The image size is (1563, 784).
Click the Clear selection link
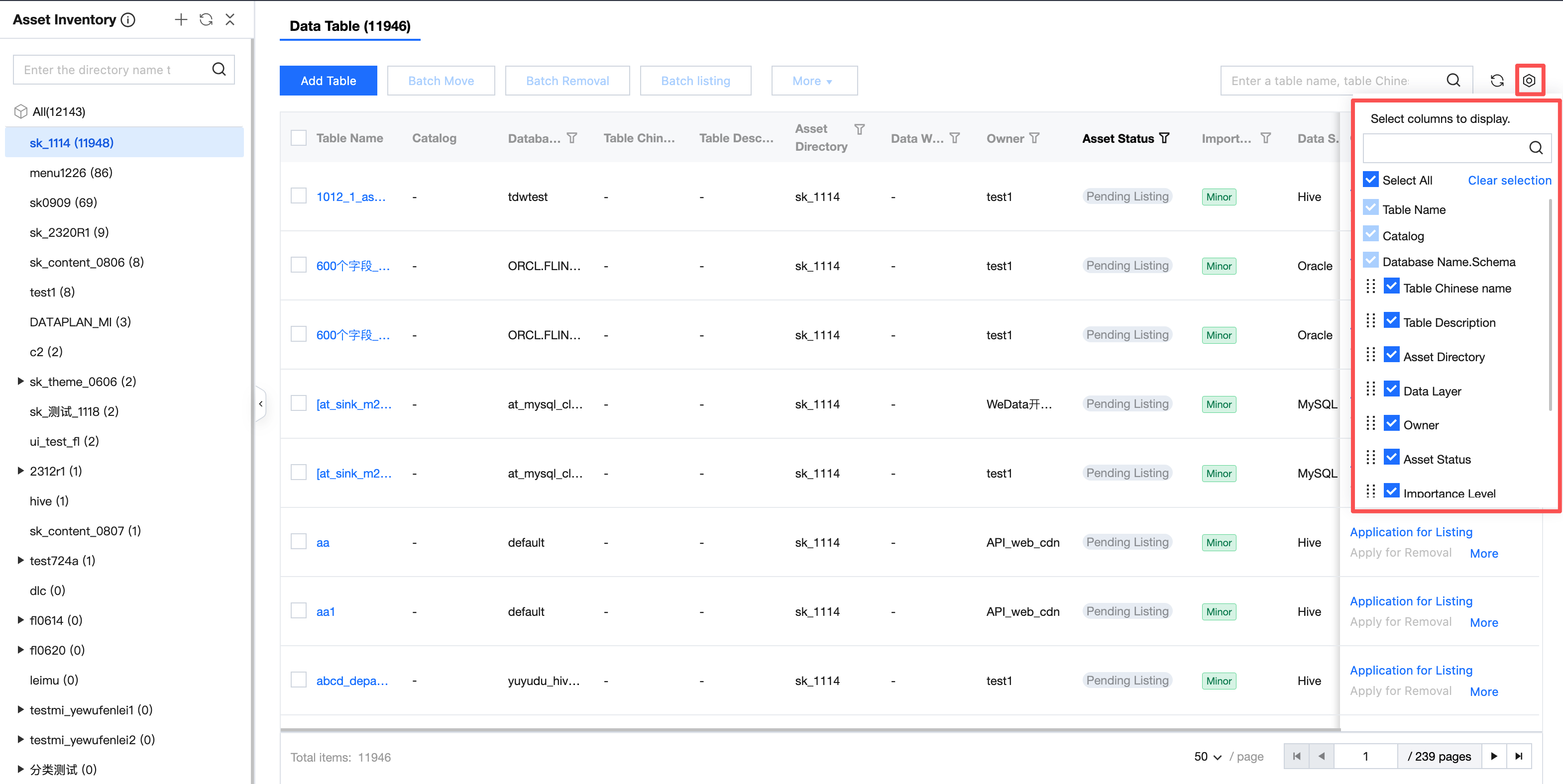click(x=1509, y=180)
